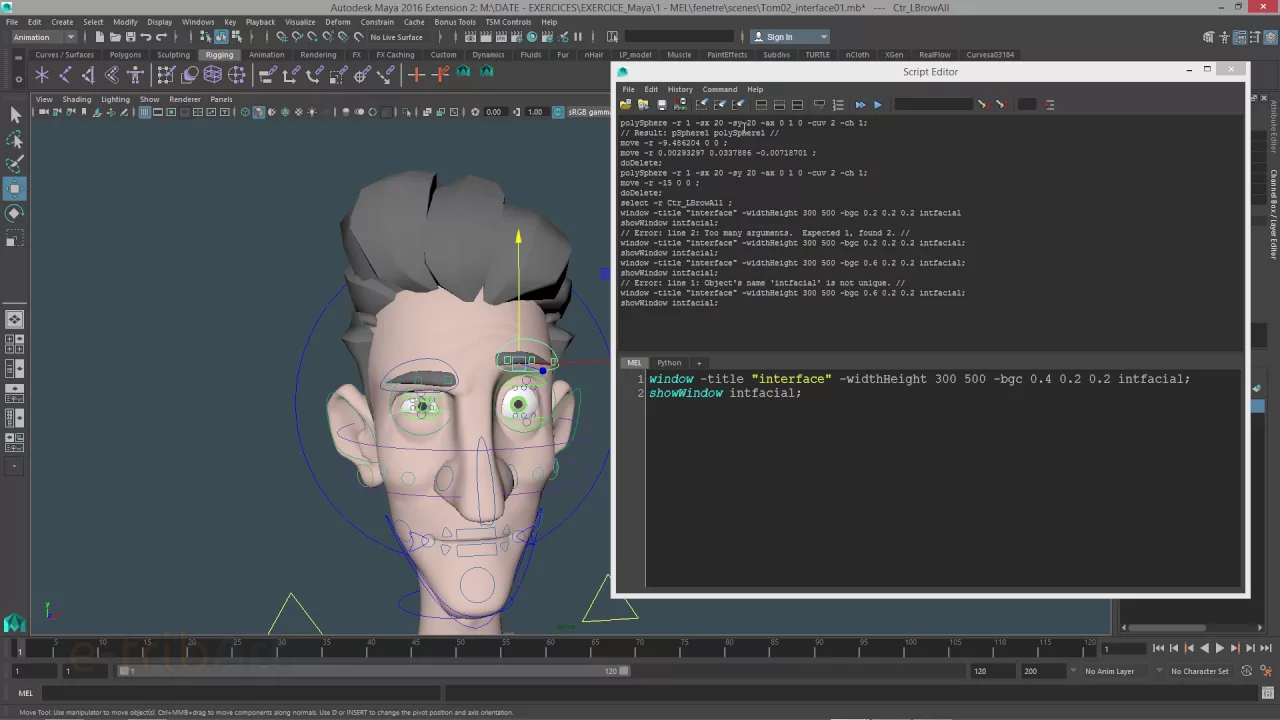Click play forward button on timeline

(1219, 648)
